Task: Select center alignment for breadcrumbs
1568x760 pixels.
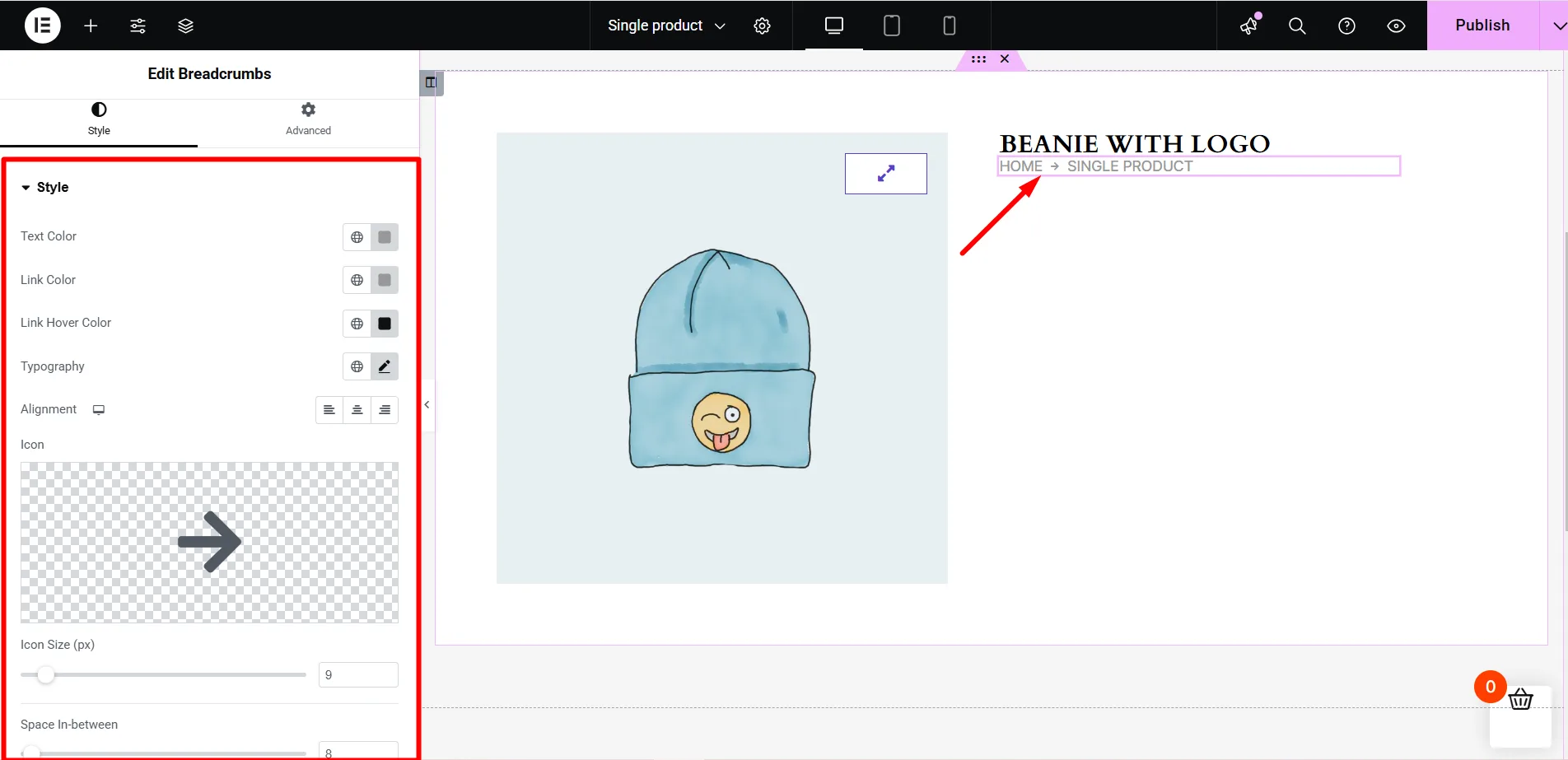Action: (357, 409)
